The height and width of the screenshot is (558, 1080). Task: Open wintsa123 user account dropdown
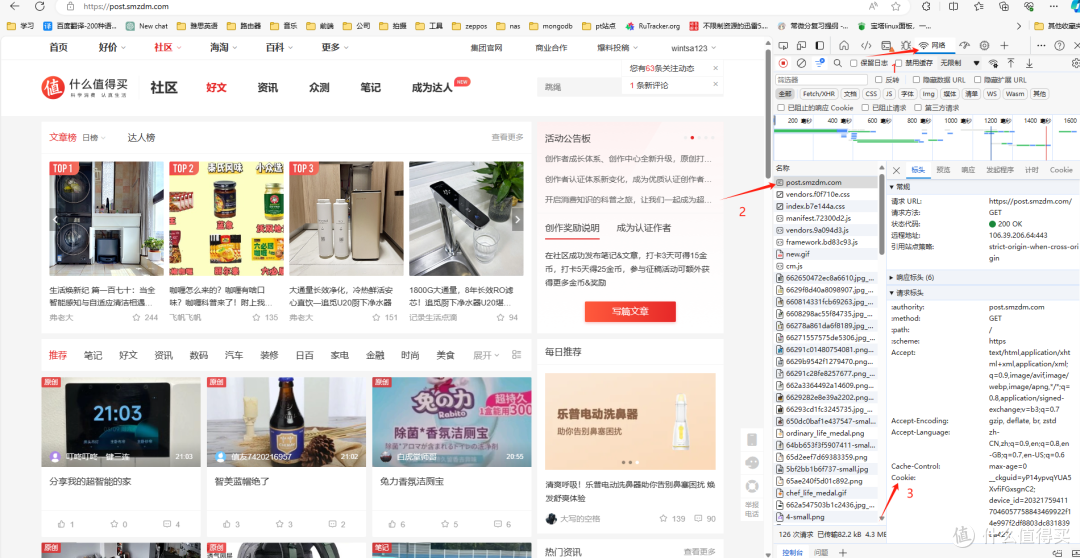(694, 48)
